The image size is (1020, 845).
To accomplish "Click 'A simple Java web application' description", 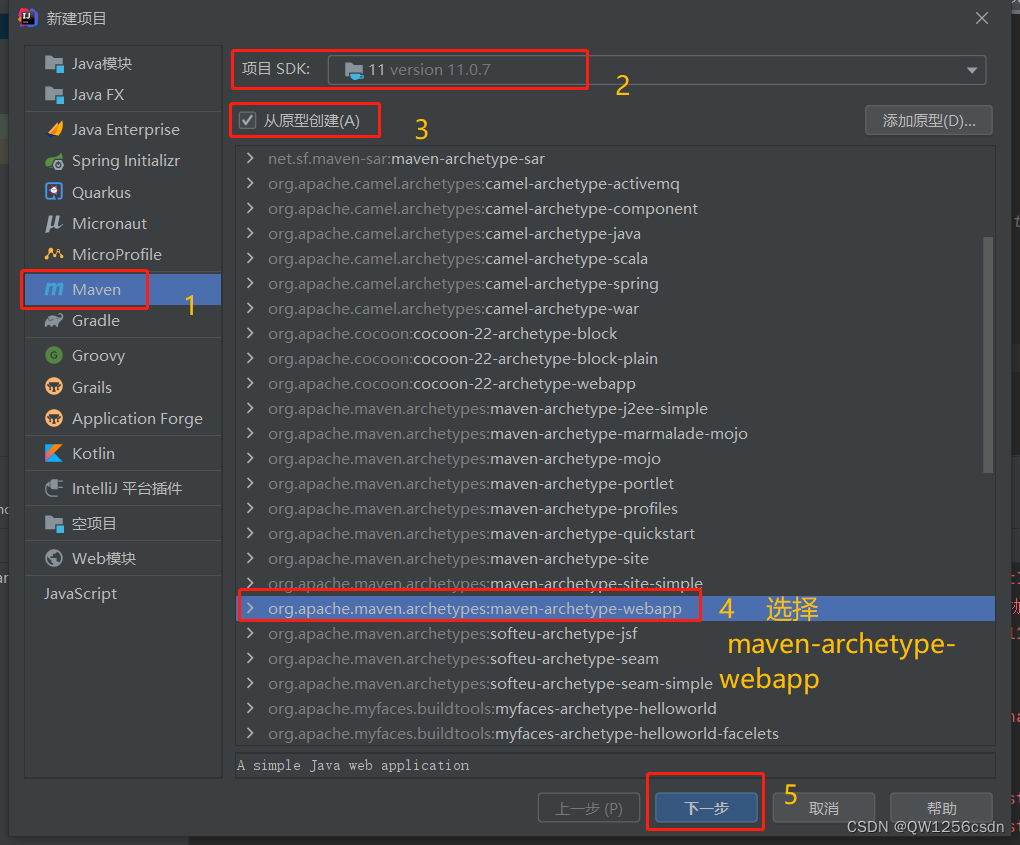I will click(x=353, y=765).
